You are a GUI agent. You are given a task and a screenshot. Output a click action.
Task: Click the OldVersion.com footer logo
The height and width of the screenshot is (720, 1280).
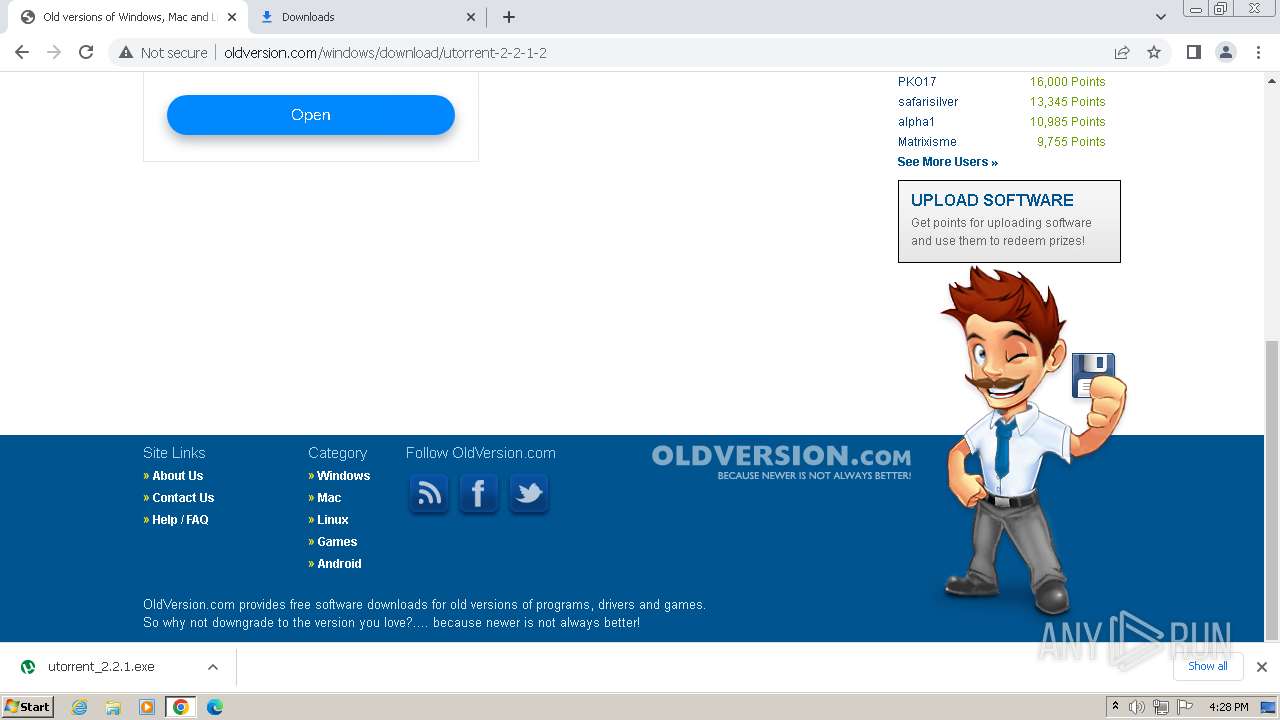coord(781,462)
